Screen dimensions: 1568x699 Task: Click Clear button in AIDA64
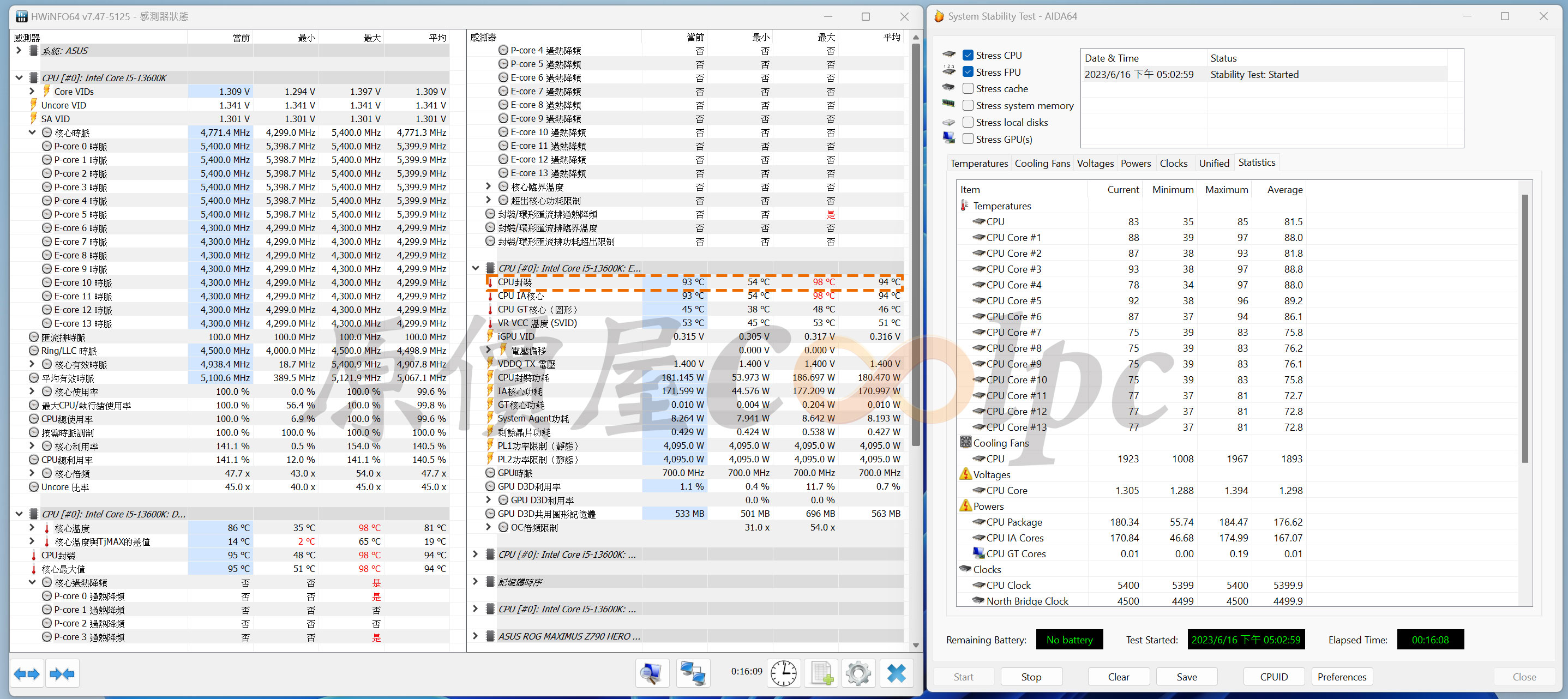pyautogui.click(x=1119, y=677)
